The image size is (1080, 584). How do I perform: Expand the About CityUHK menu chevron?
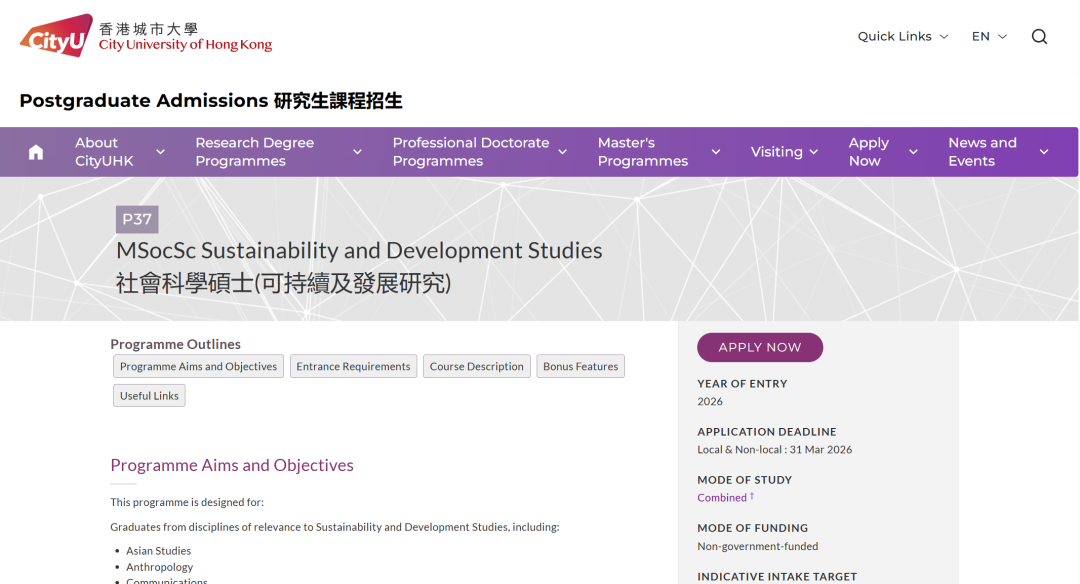click(x=161, y=152)
